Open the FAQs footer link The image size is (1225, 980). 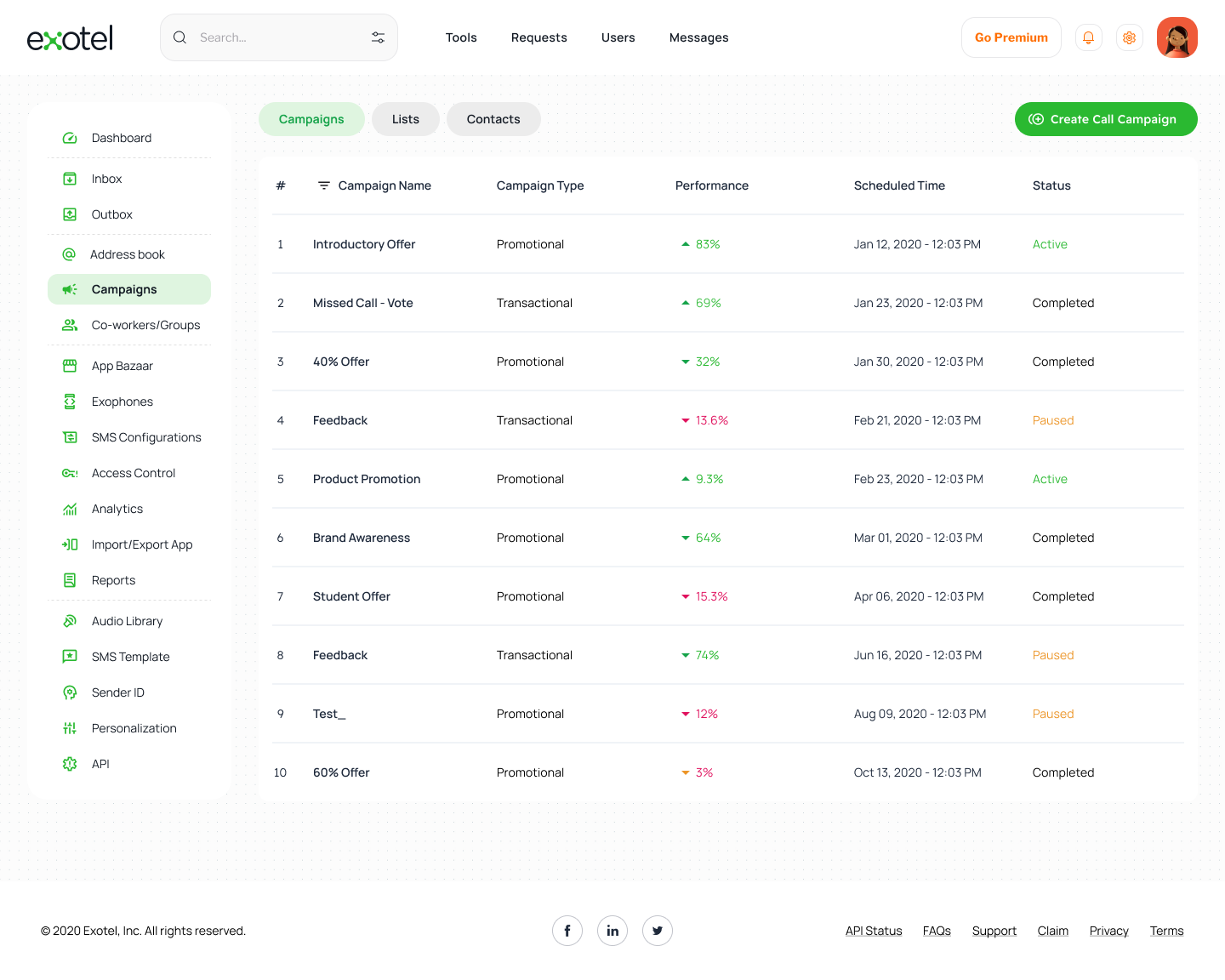tap(937, 931)
